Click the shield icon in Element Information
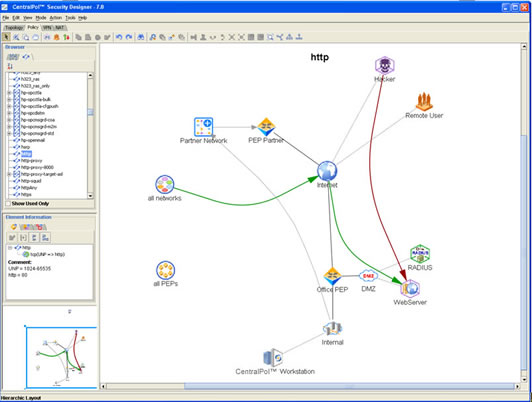Image resolution: width=532 pixels, height=402 pixels. [x=14, y=227]
